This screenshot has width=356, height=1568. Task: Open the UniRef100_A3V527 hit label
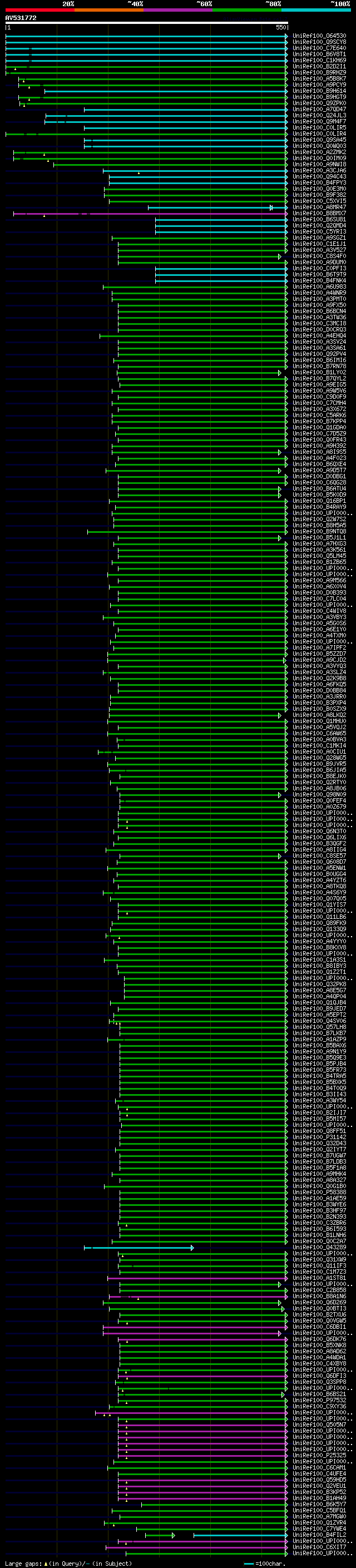click(319, 250)
